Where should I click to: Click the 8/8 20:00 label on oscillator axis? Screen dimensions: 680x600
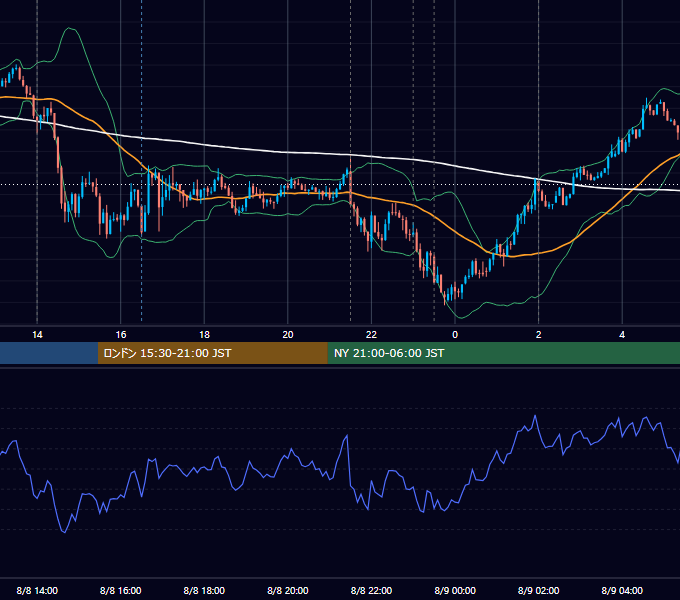[x=288, y=590]
